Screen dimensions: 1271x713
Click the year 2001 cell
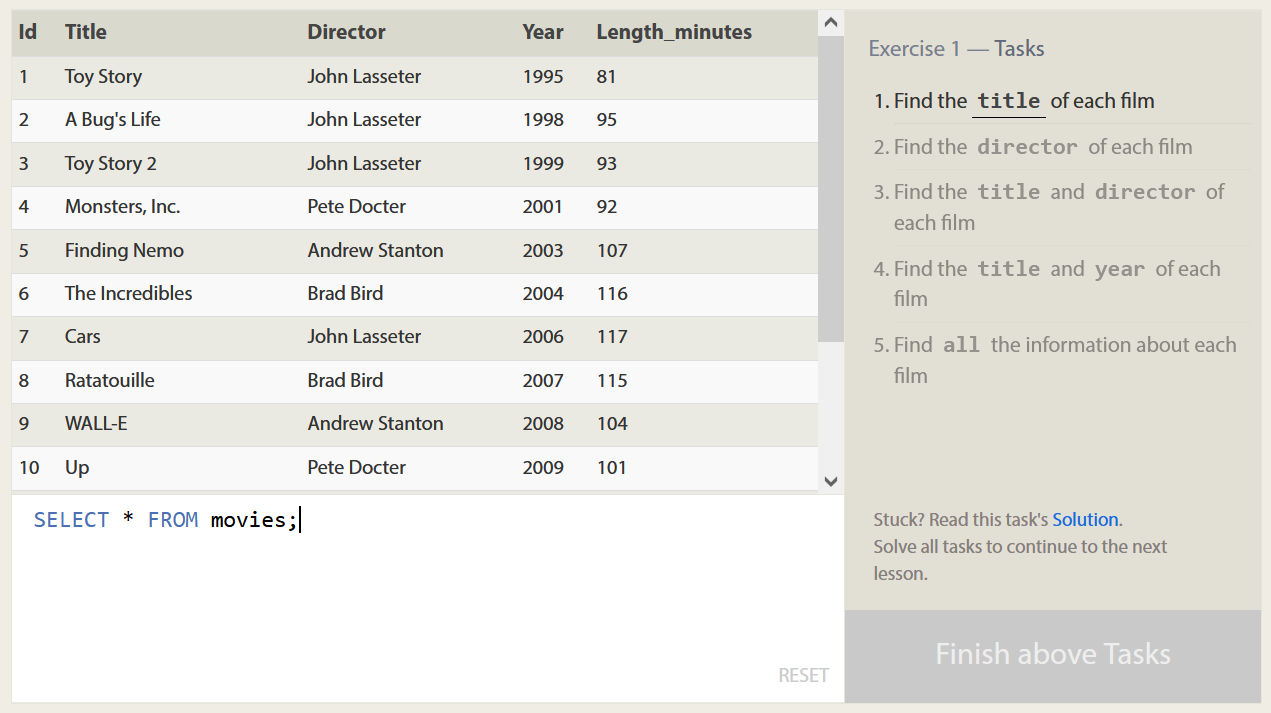pyautogui.click(x=543, y=206)
